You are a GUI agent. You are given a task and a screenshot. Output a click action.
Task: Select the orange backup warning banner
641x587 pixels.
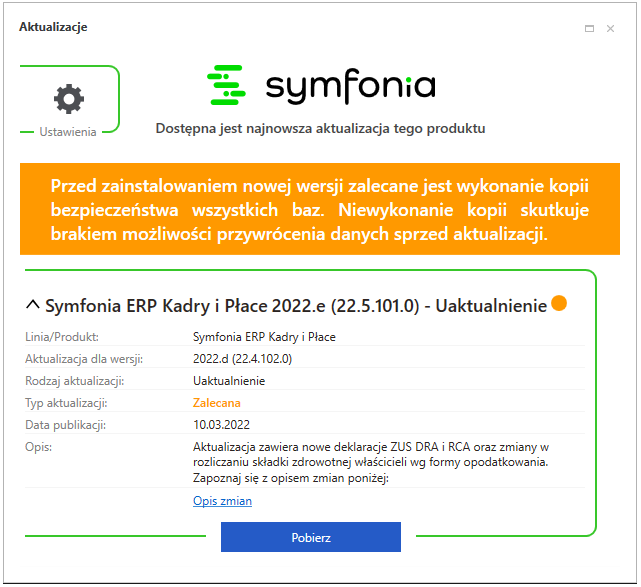(x=320, y=209)
